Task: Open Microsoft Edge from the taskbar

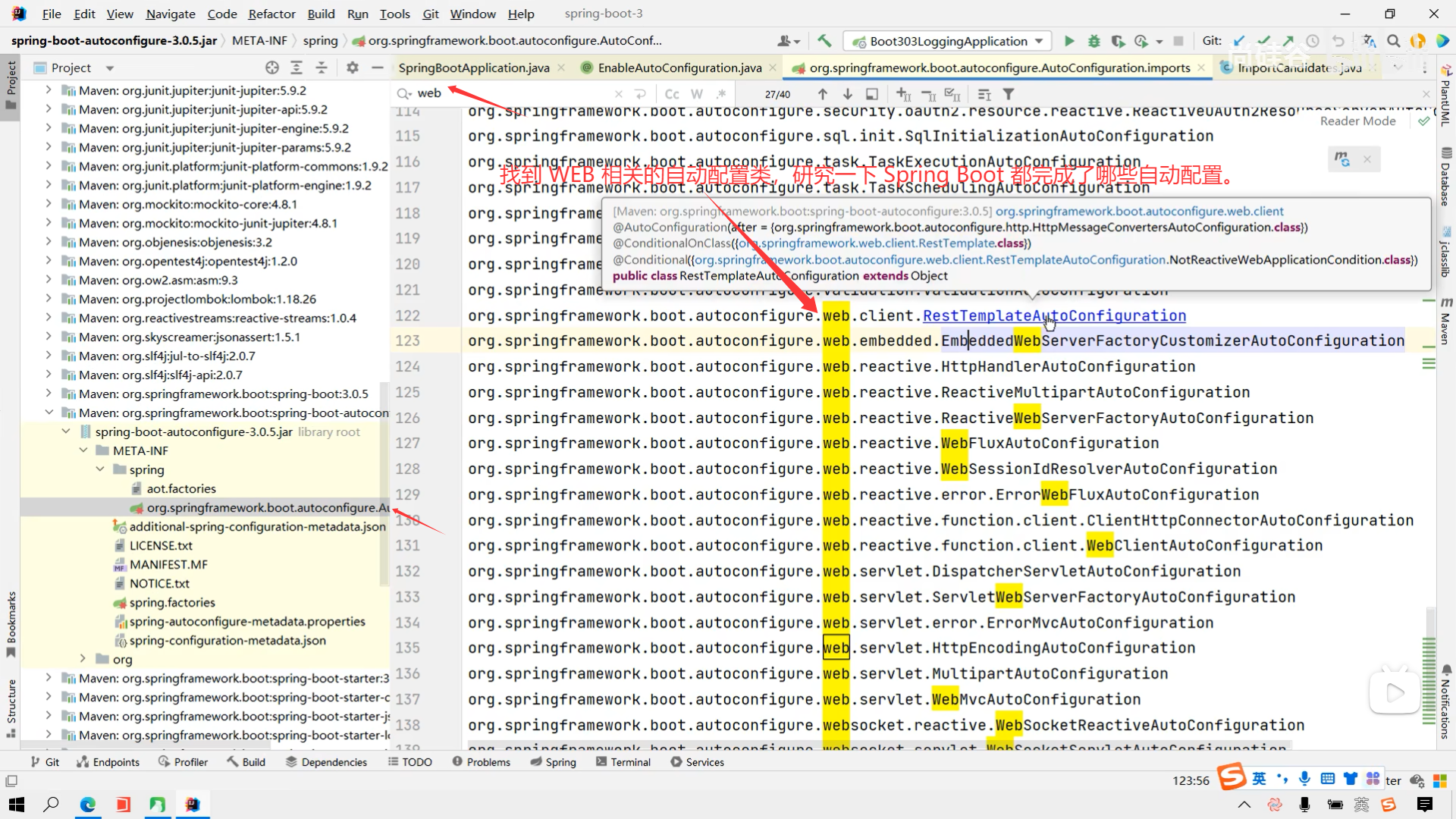Action: [88, 804]
